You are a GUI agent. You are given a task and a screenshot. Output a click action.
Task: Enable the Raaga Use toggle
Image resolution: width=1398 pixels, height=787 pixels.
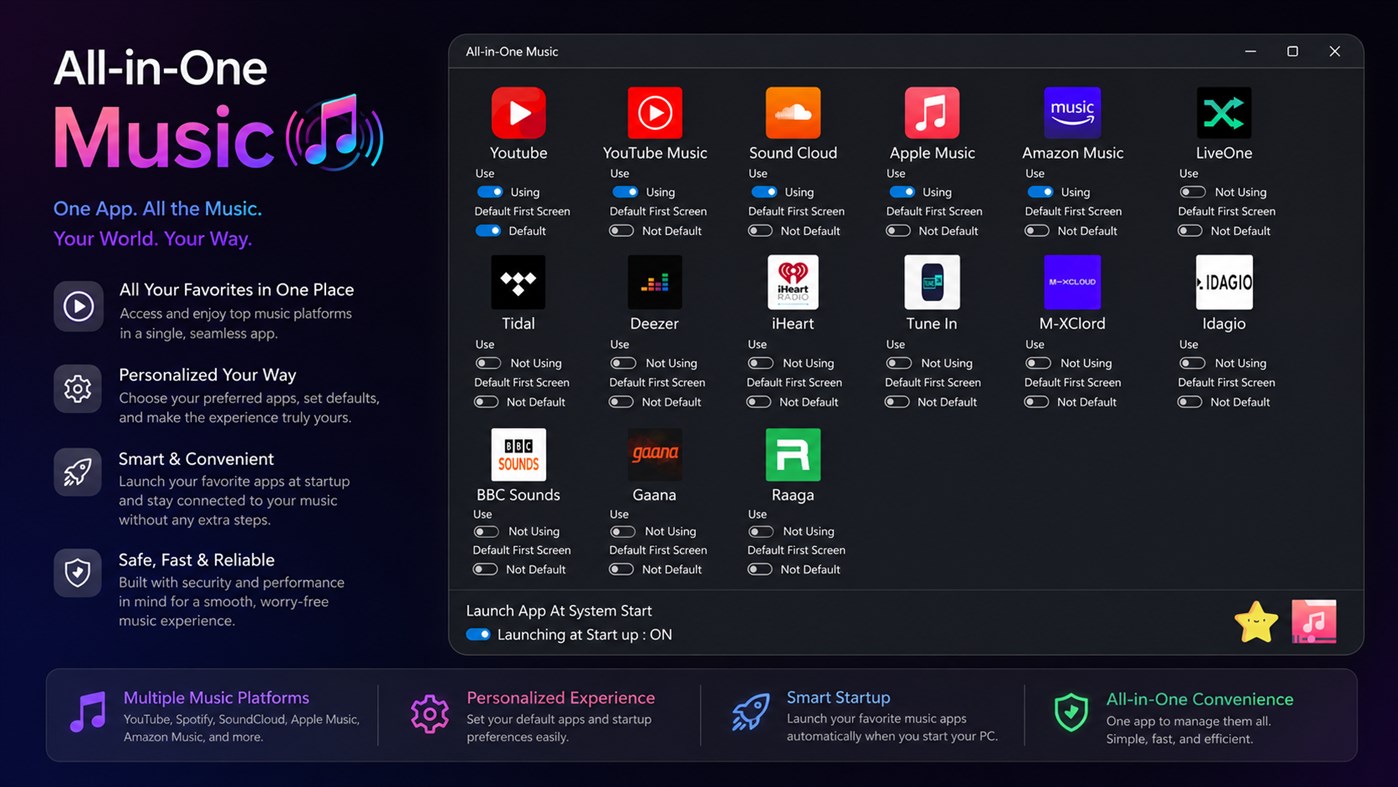click(x=761, y=531)
